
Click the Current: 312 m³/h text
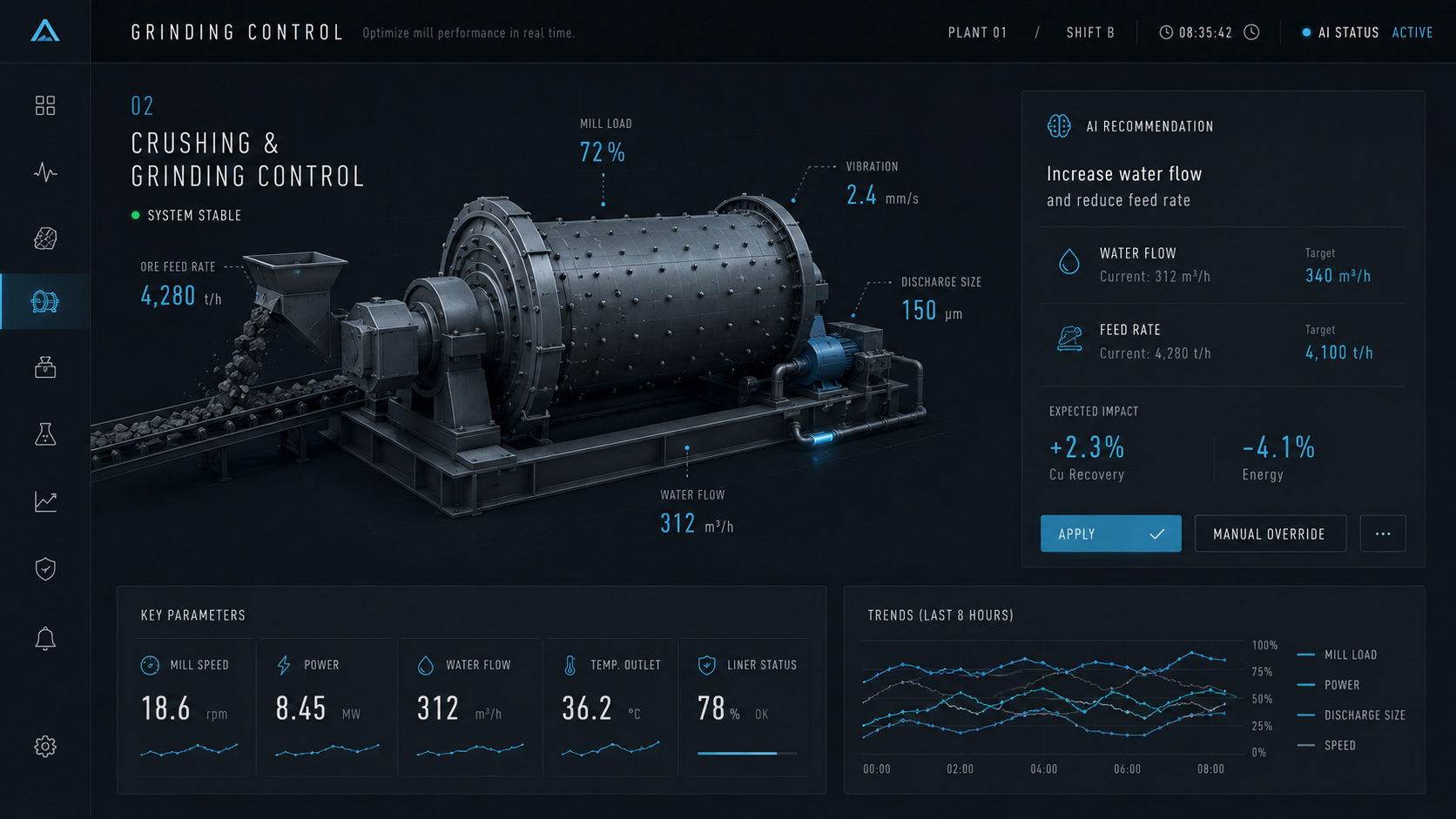pos(1155,277)
